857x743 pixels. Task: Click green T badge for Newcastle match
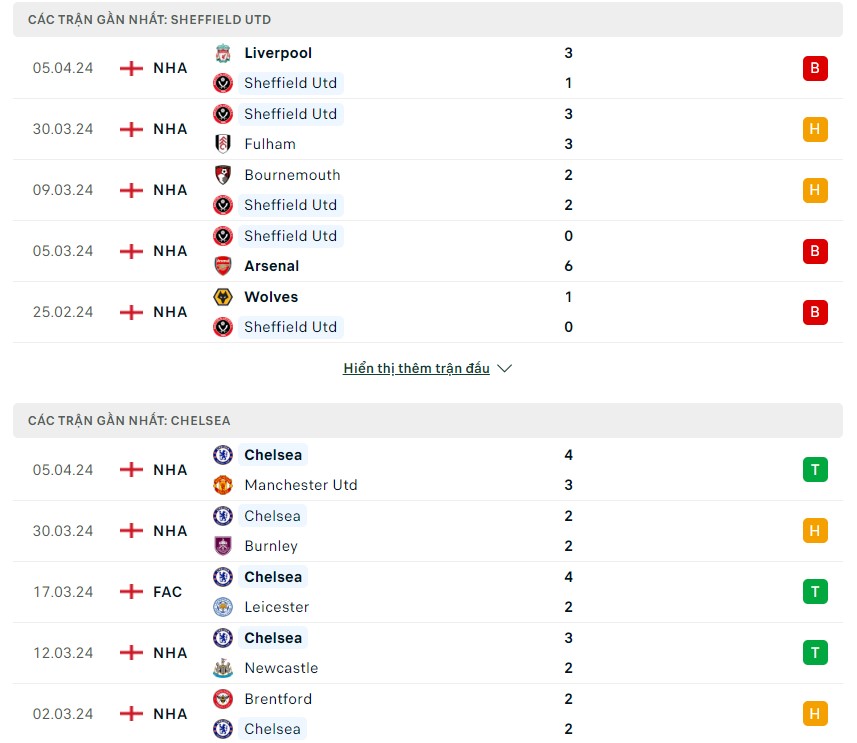(x=815, y=653)
